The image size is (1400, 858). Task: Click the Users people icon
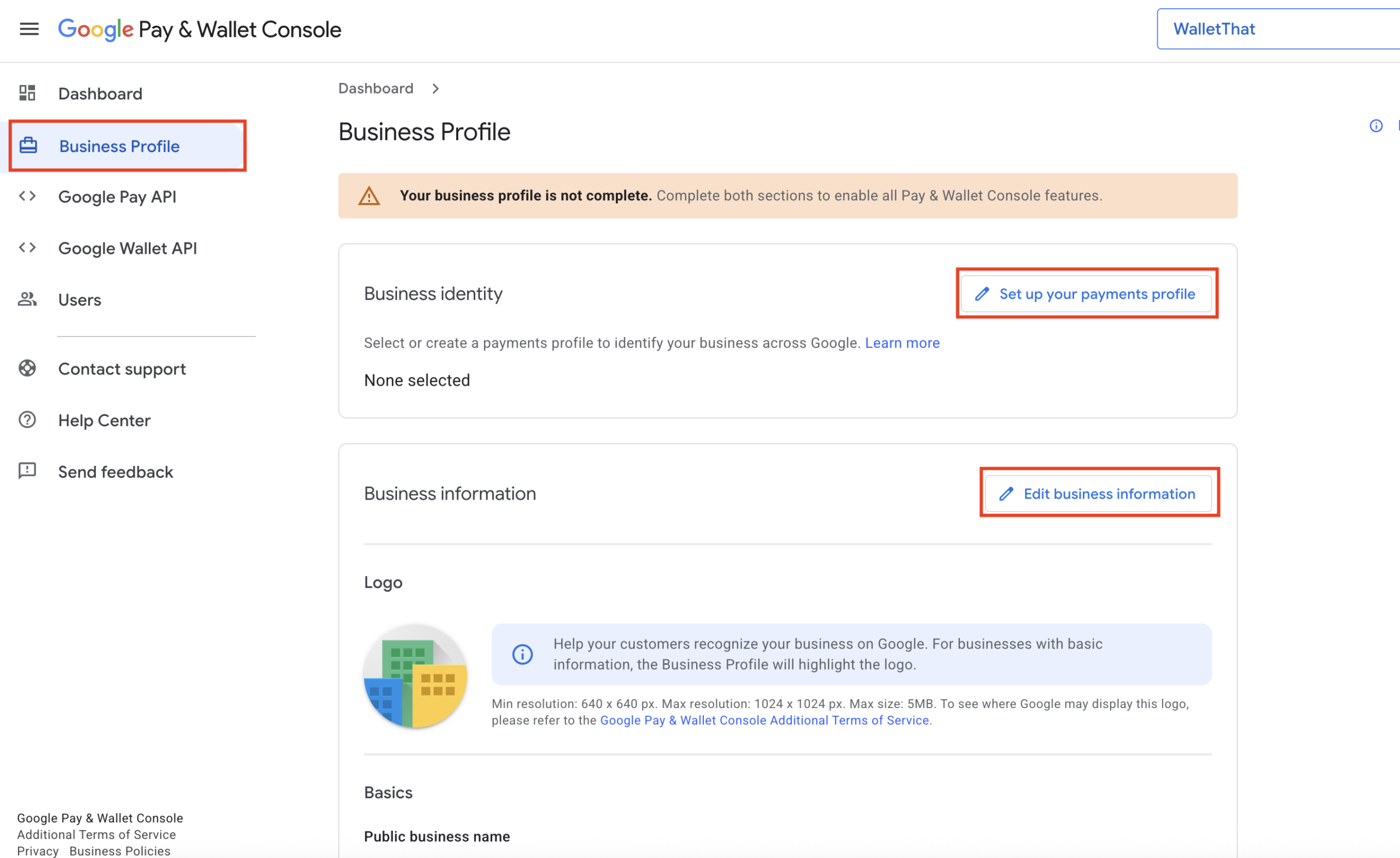pos(27,299)
